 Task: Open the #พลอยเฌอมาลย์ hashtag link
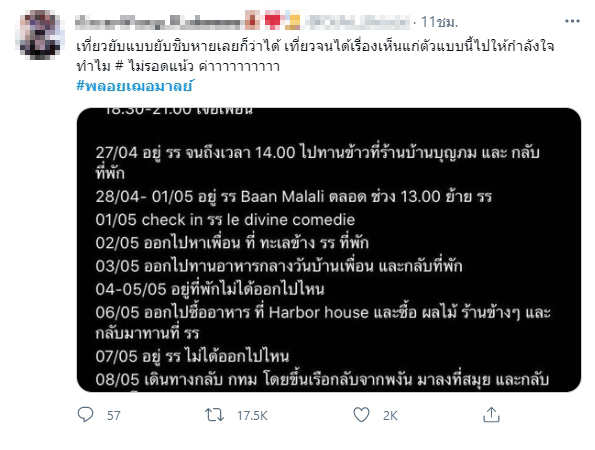(135, 86)
